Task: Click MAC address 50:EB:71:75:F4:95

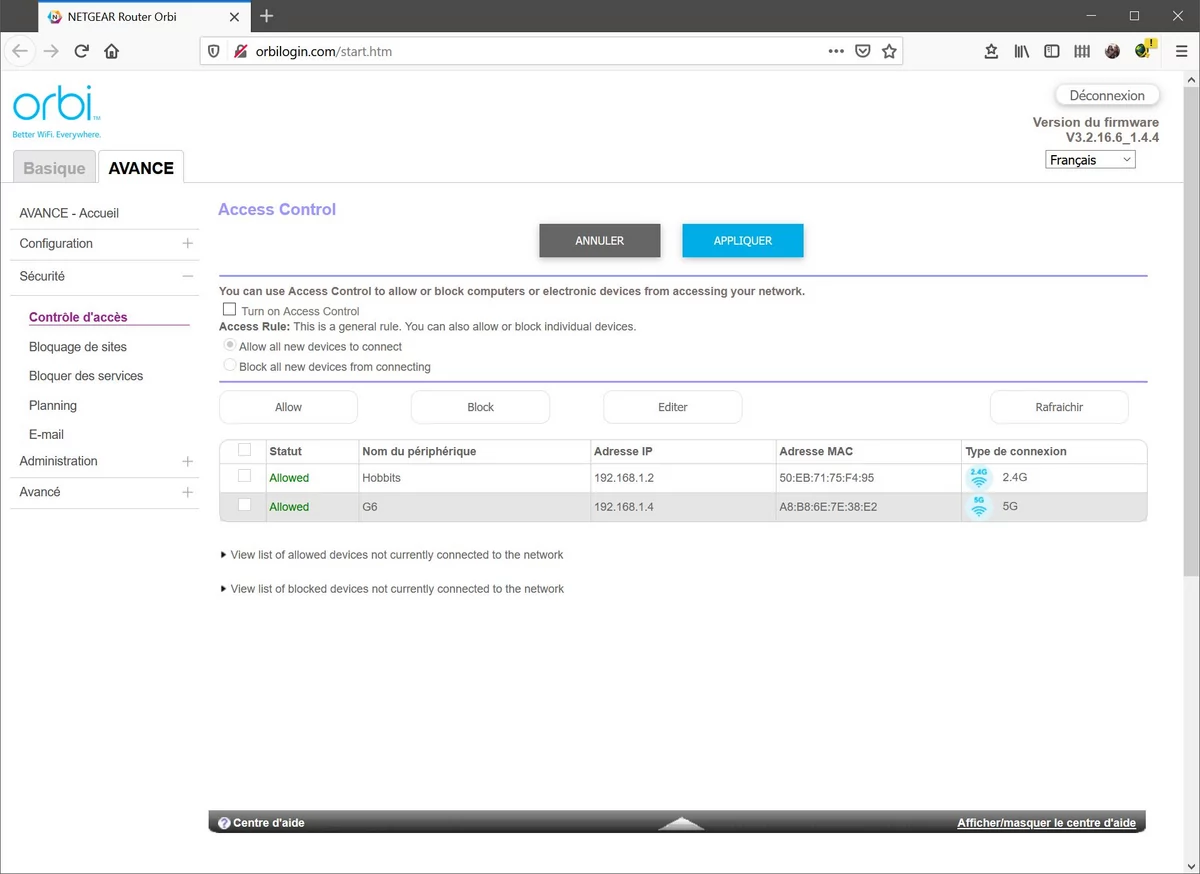Action: pyautogui.click(x=826, y=478)
